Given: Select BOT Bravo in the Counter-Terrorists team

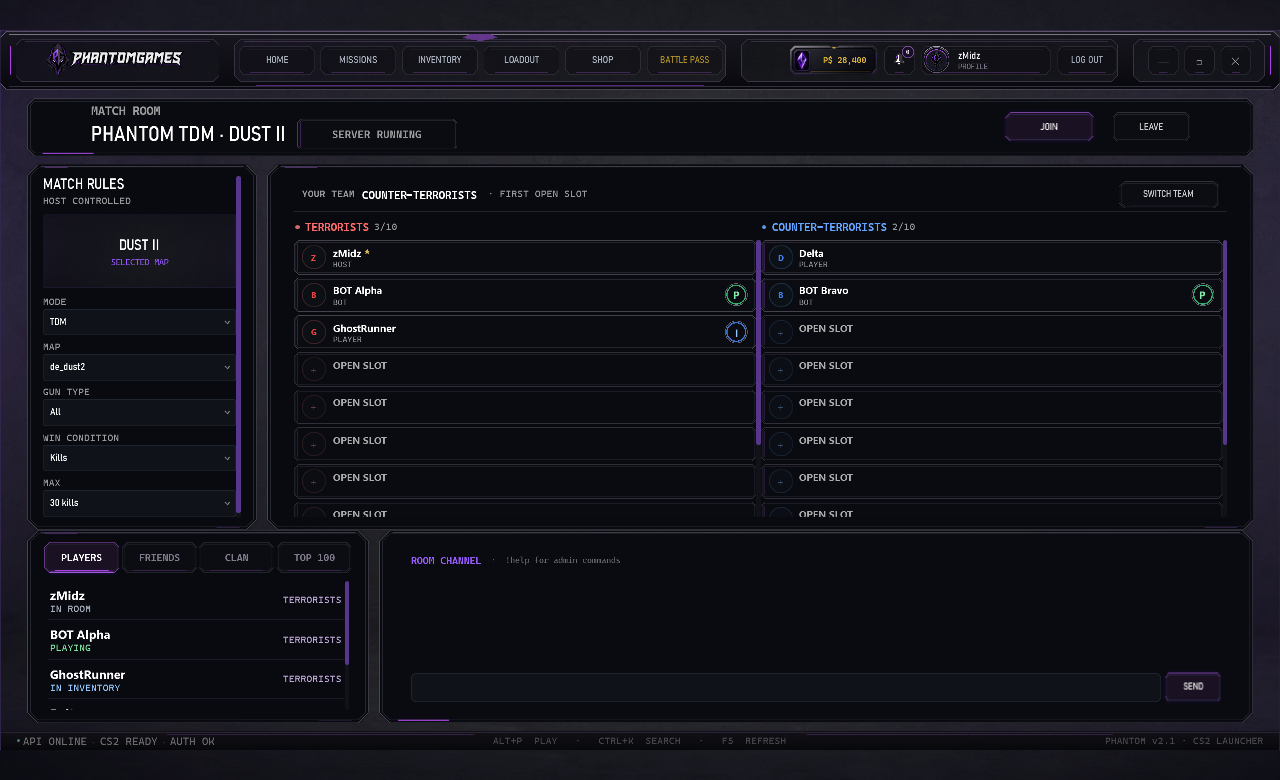Looking at the screenshot, I should pos(992,295).
